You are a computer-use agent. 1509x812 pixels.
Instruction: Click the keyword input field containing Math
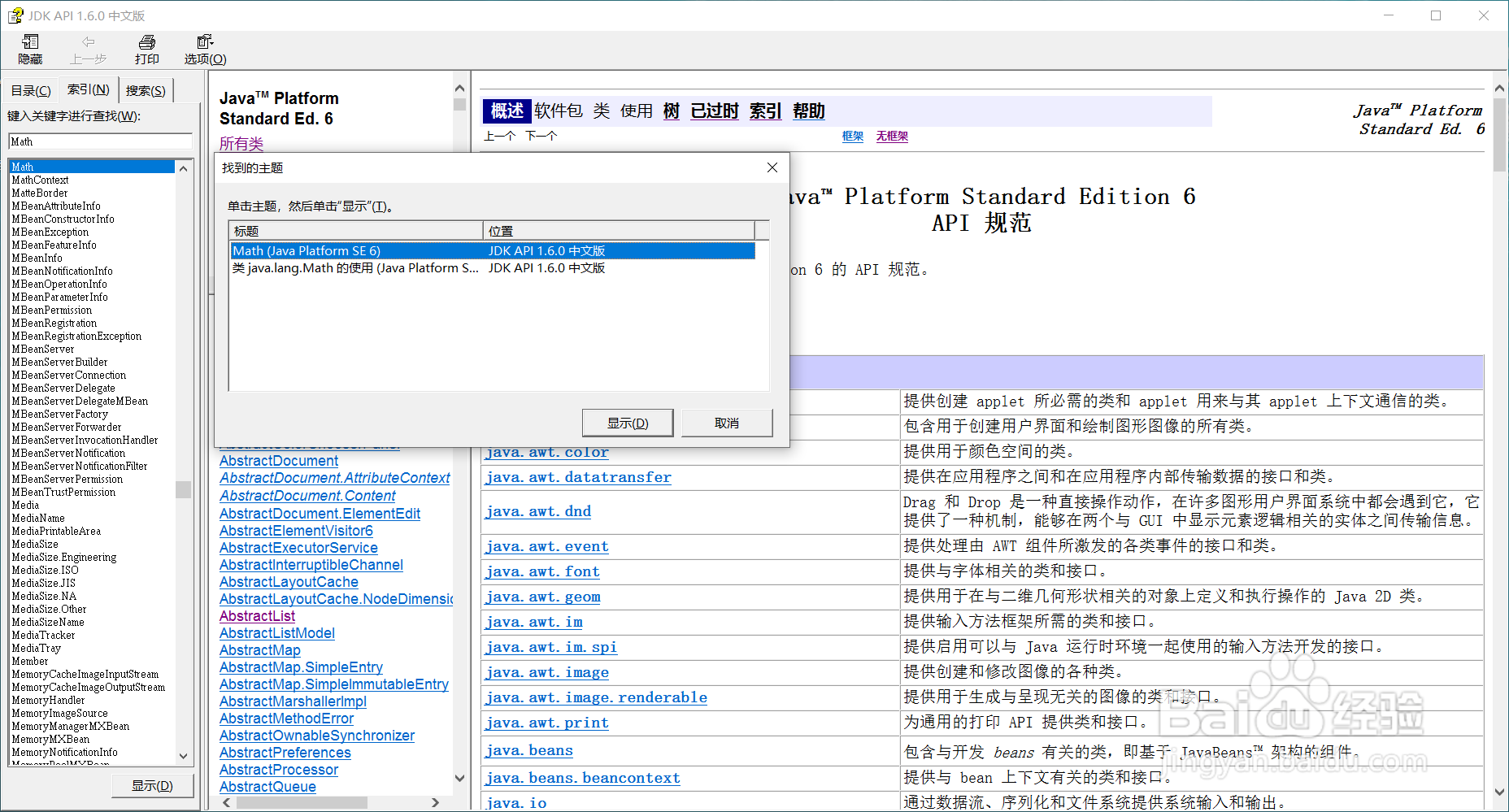pos(99,141)
